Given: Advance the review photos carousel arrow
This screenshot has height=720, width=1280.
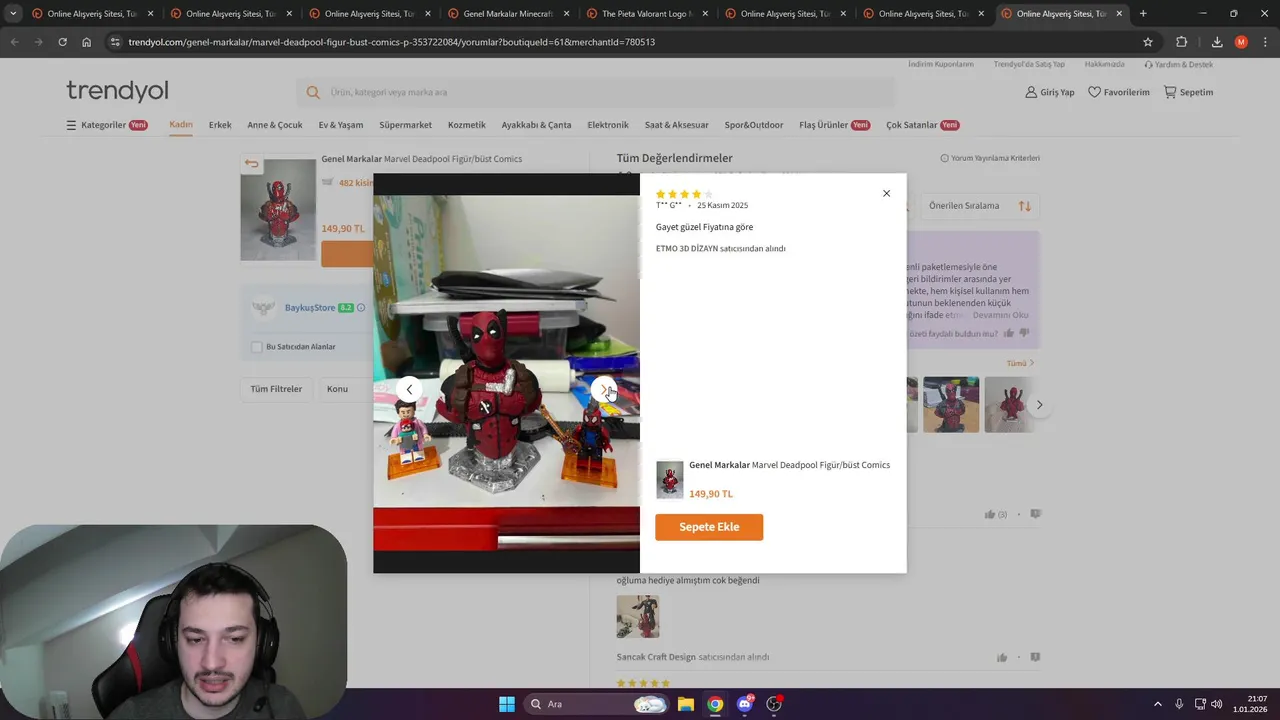Looking at the screenshot, I should click(x=1039, y=405).
